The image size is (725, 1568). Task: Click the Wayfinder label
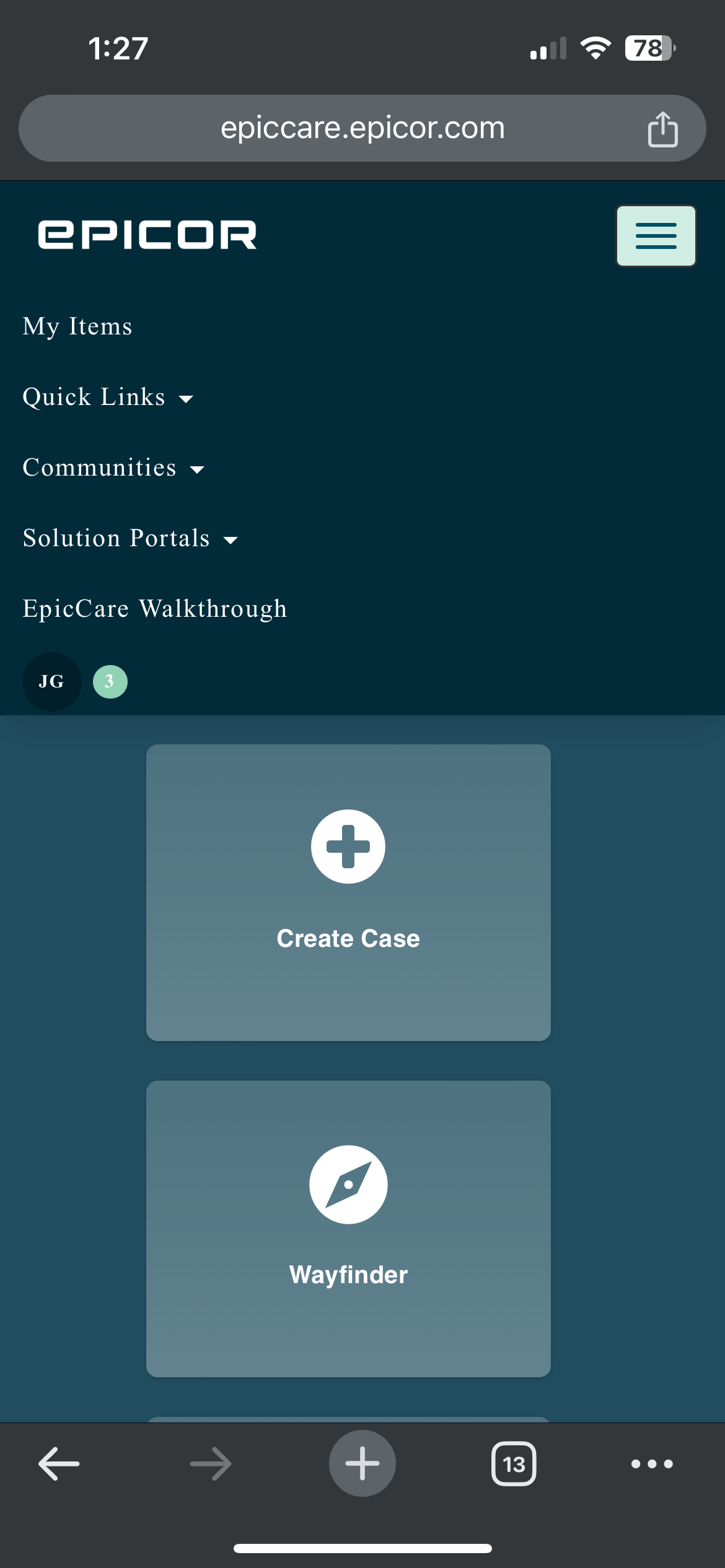[x=348, y=1274]
